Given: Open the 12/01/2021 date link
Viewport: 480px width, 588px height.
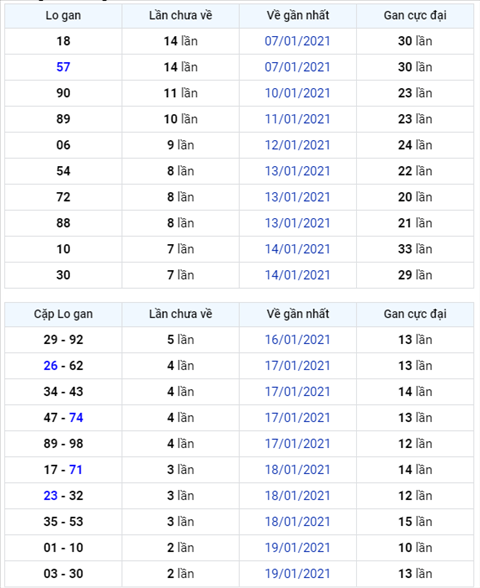Looking at the screenshot, I should (x=297, y=145).
